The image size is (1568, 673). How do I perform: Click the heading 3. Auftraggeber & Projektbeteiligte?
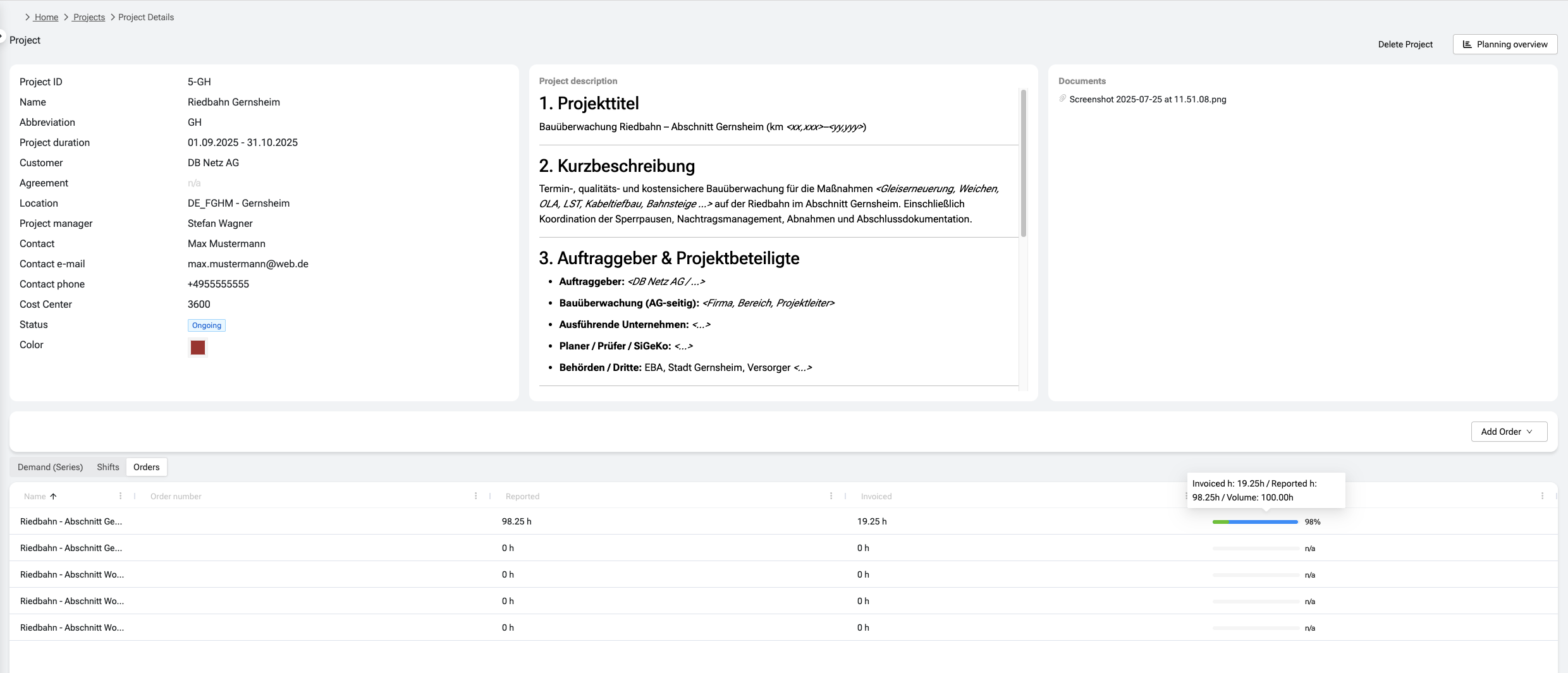pyautogui.click(x=669, y=258)
